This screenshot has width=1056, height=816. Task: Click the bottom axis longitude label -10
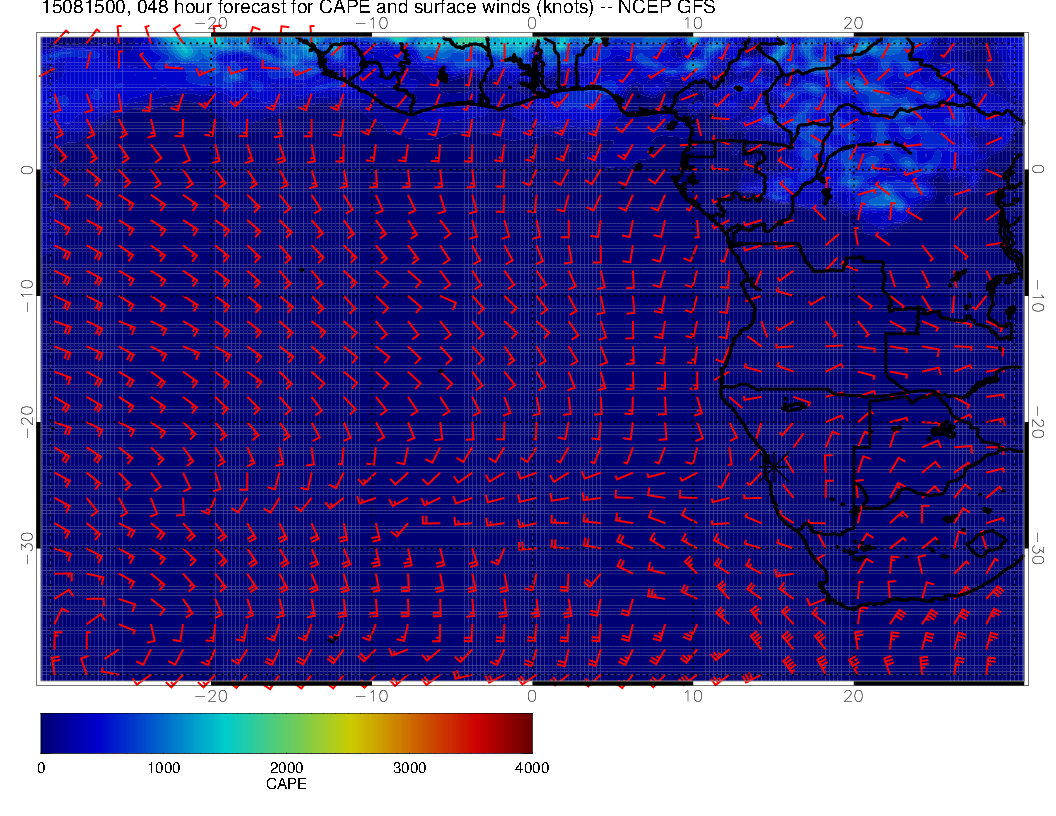371,697
